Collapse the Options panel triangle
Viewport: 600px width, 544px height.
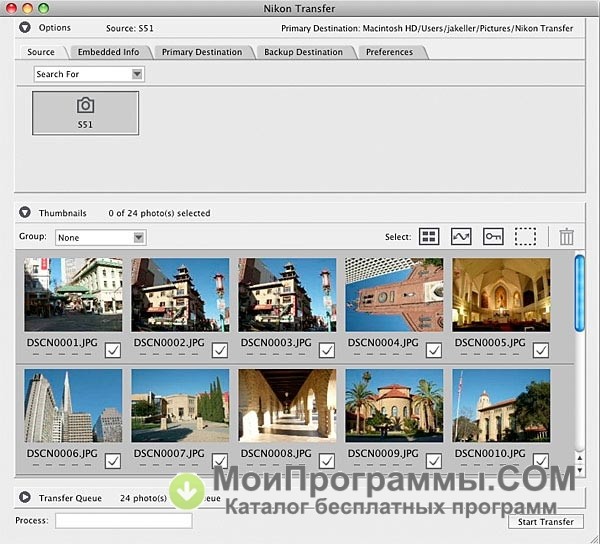click(25, 28)
